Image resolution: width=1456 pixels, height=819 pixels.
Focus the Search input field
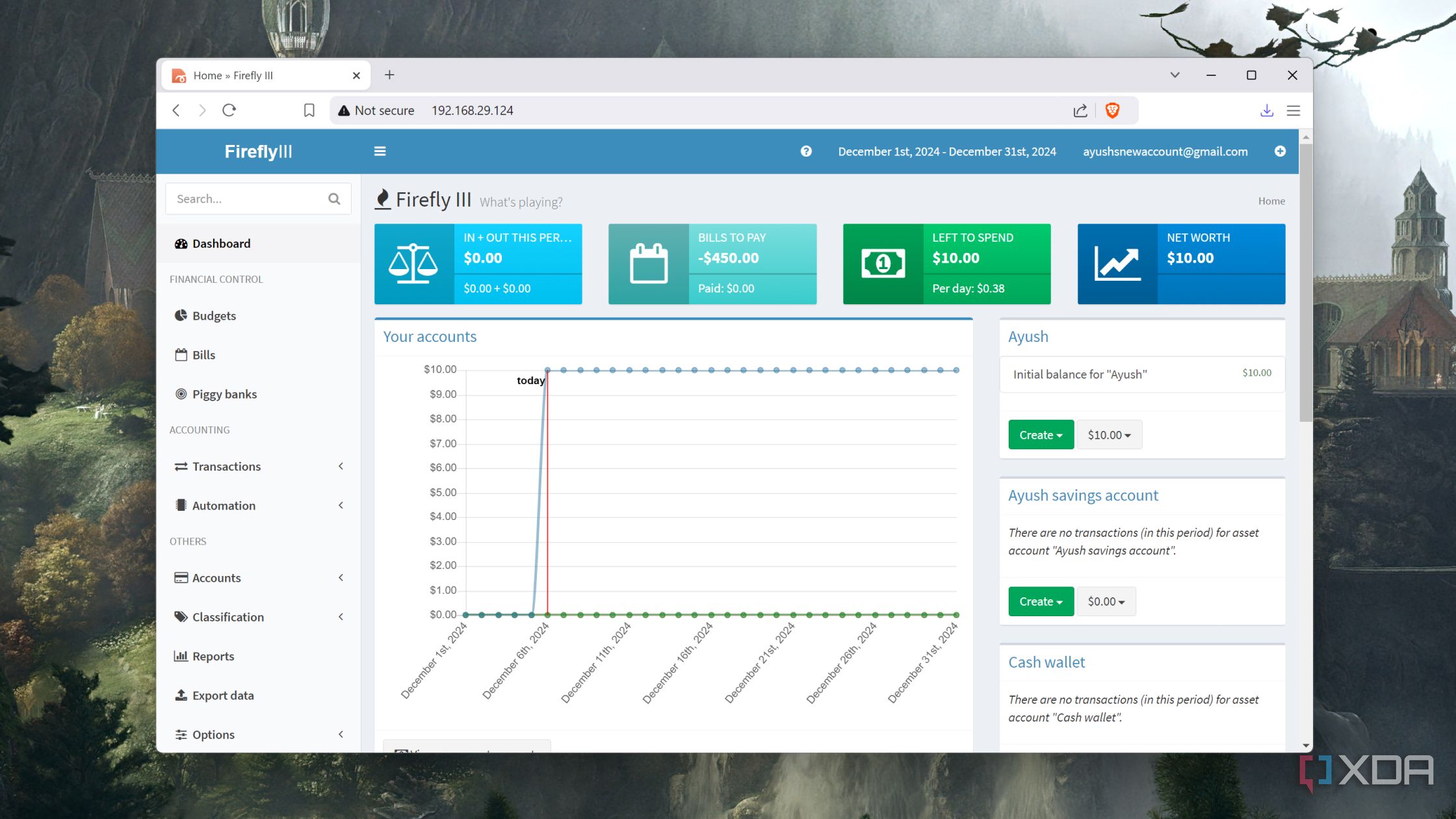[x=250, y=199]
